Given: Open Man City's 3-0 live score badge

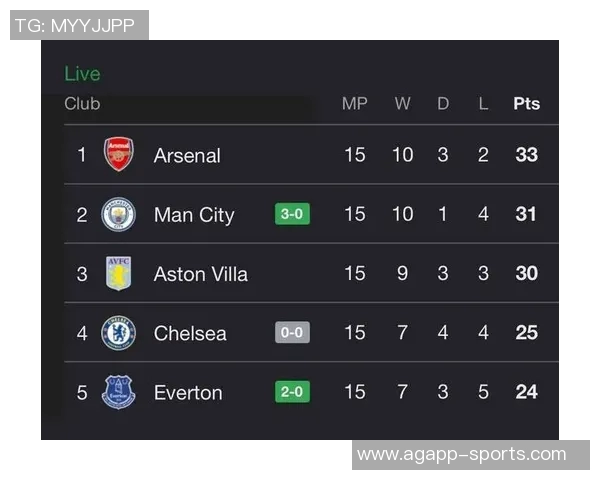Looking at the screenshot, I should pos(292,214).
